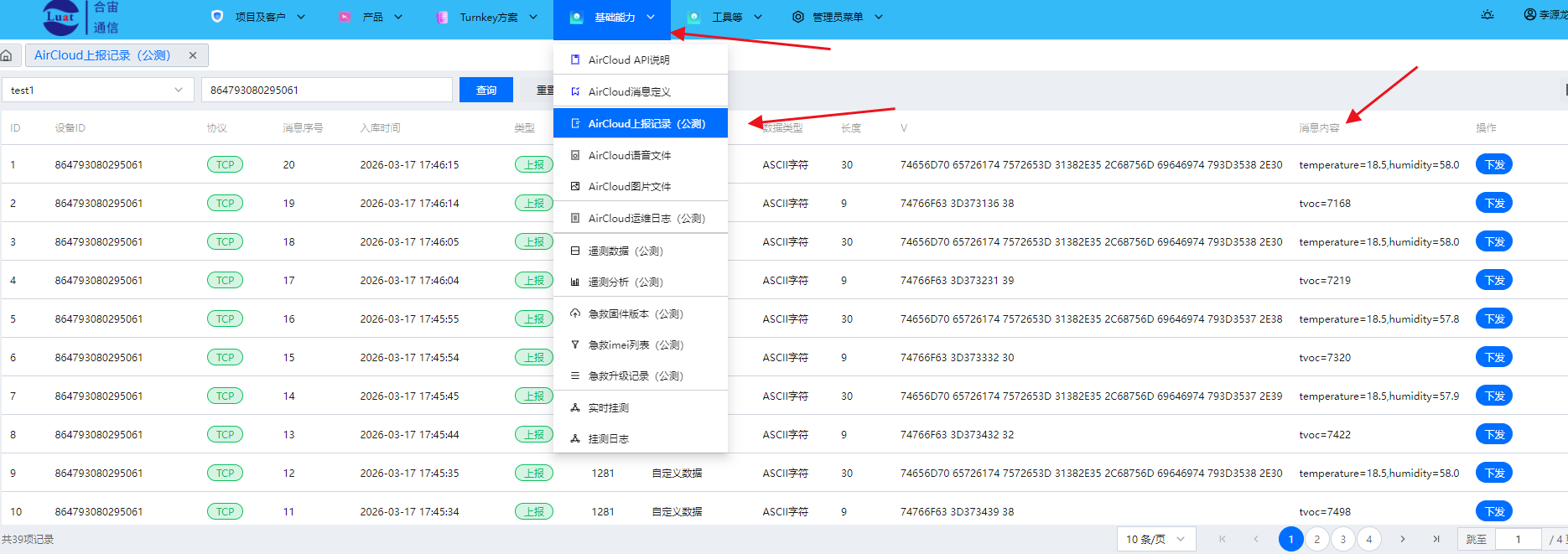
Task: Click timestamp 2026-03-17 17:45:34
Action: click(x=409, y=511)
